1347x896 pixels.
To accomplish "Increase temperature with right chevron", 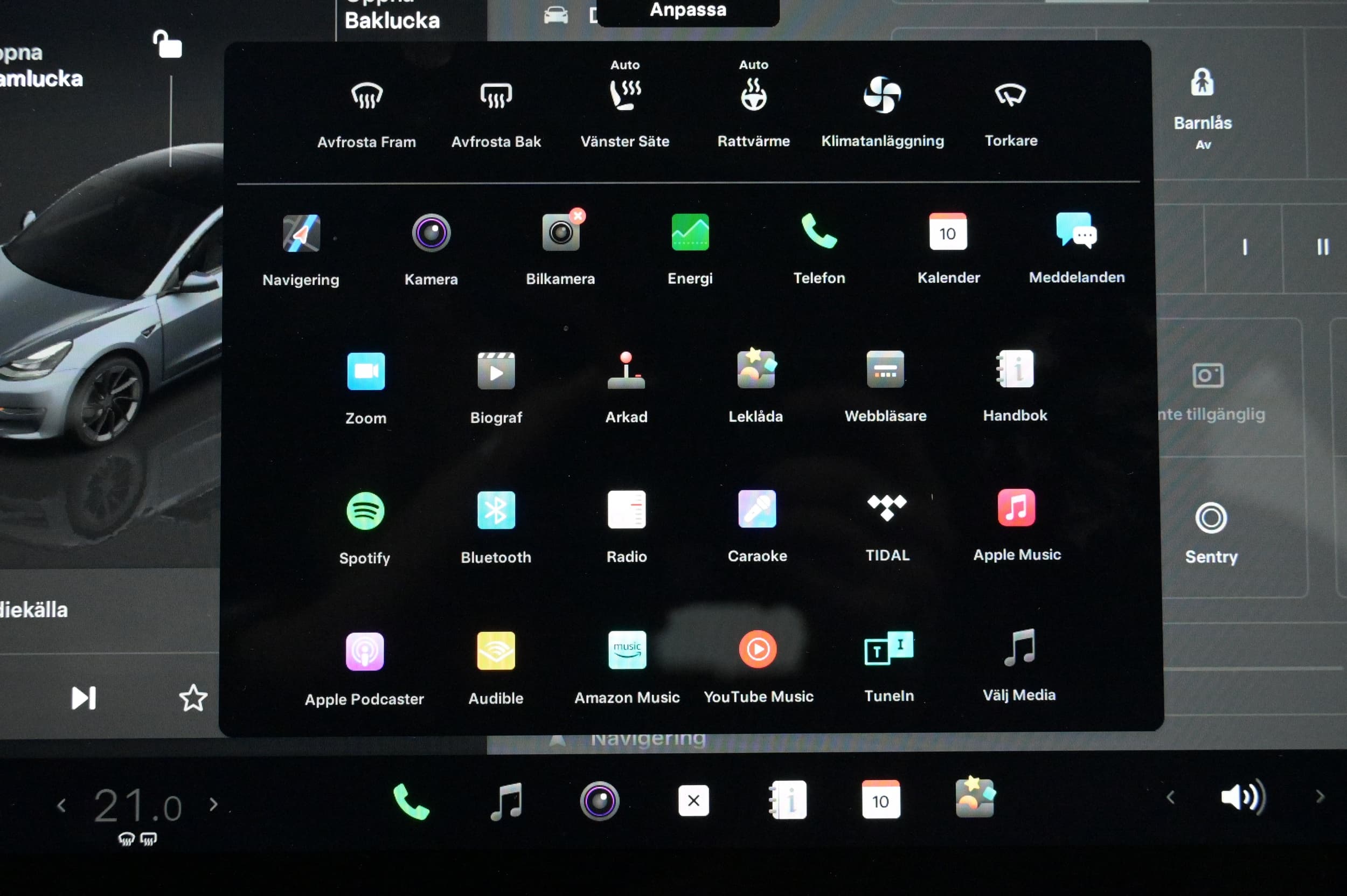I will pyautogui.click(x=214, y=804).
